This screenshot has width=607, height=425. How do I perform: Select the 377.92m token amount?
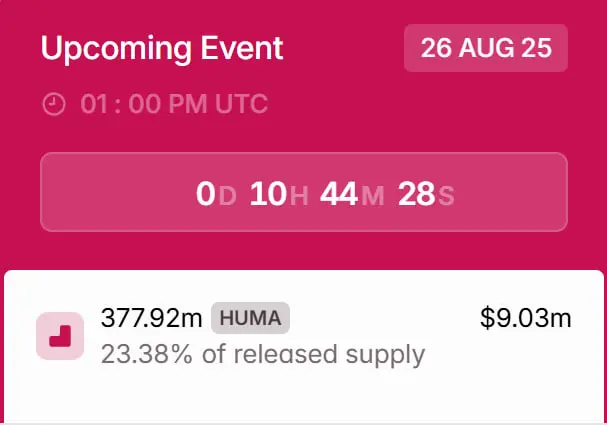click(x=151, y=318)
